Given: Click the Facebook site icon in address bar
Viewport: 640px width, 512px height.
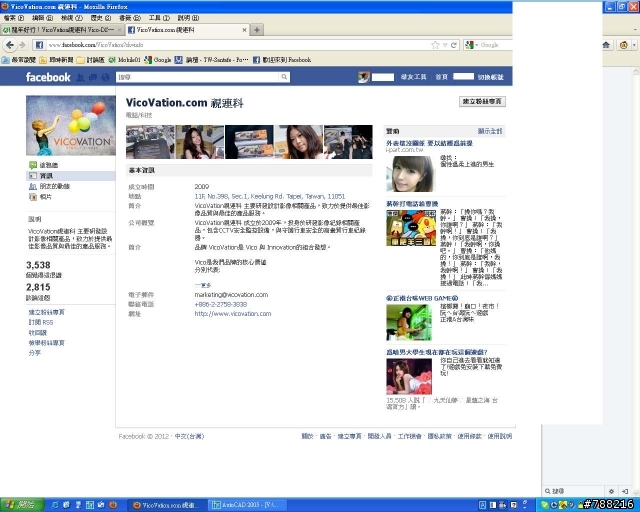Looking at the screenshot, I should (x=39, y=45).
